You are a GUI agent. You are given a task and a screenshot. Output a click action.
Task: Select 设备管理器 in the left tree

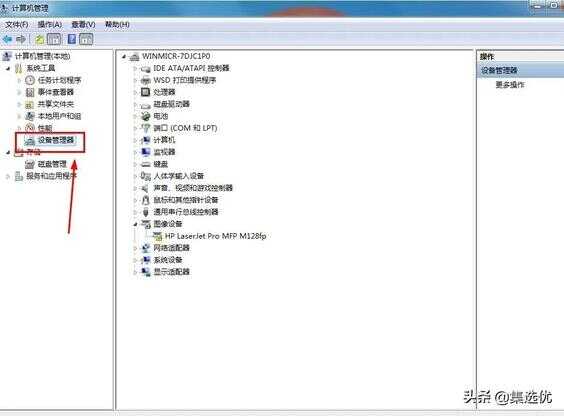tap(56, 140)
